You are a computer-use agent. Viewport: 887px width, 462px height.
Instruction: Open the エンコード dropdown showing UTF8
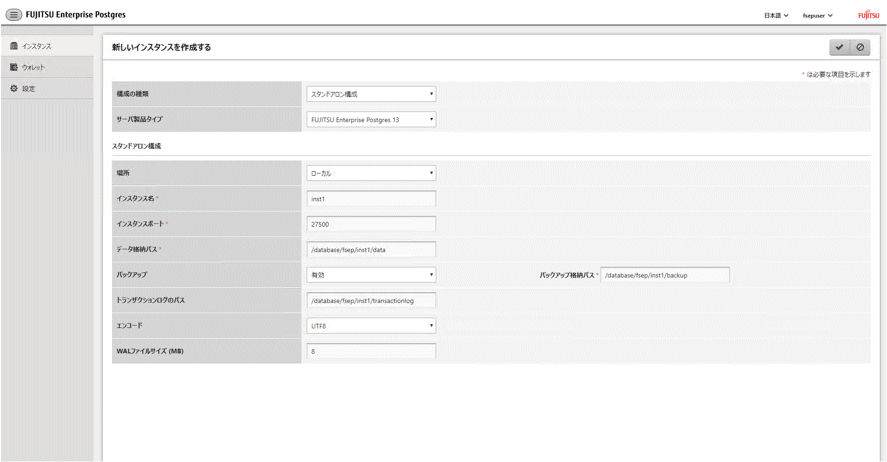point(371,326)
